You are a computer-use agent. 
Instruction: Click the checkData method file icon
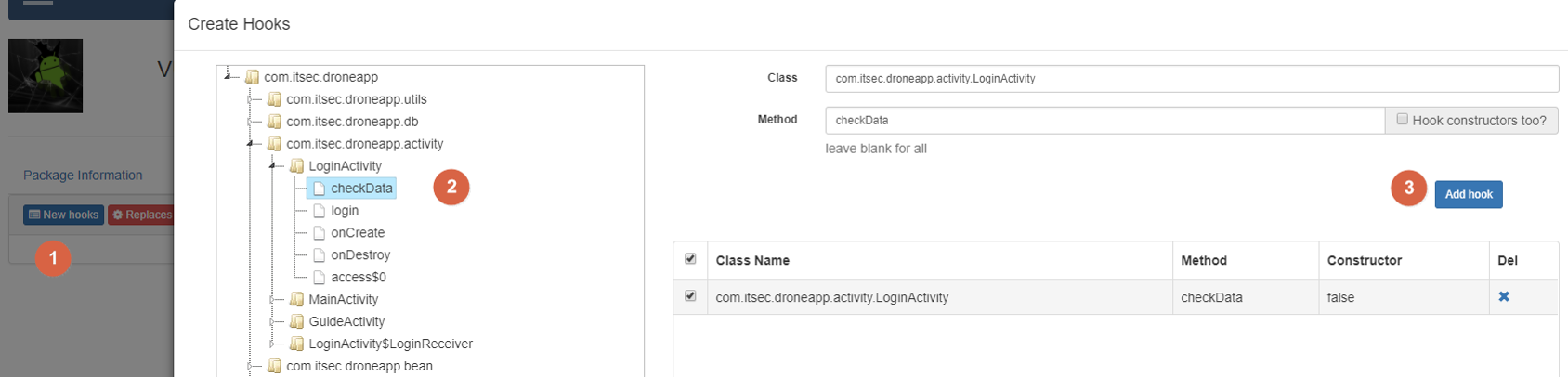320,188
